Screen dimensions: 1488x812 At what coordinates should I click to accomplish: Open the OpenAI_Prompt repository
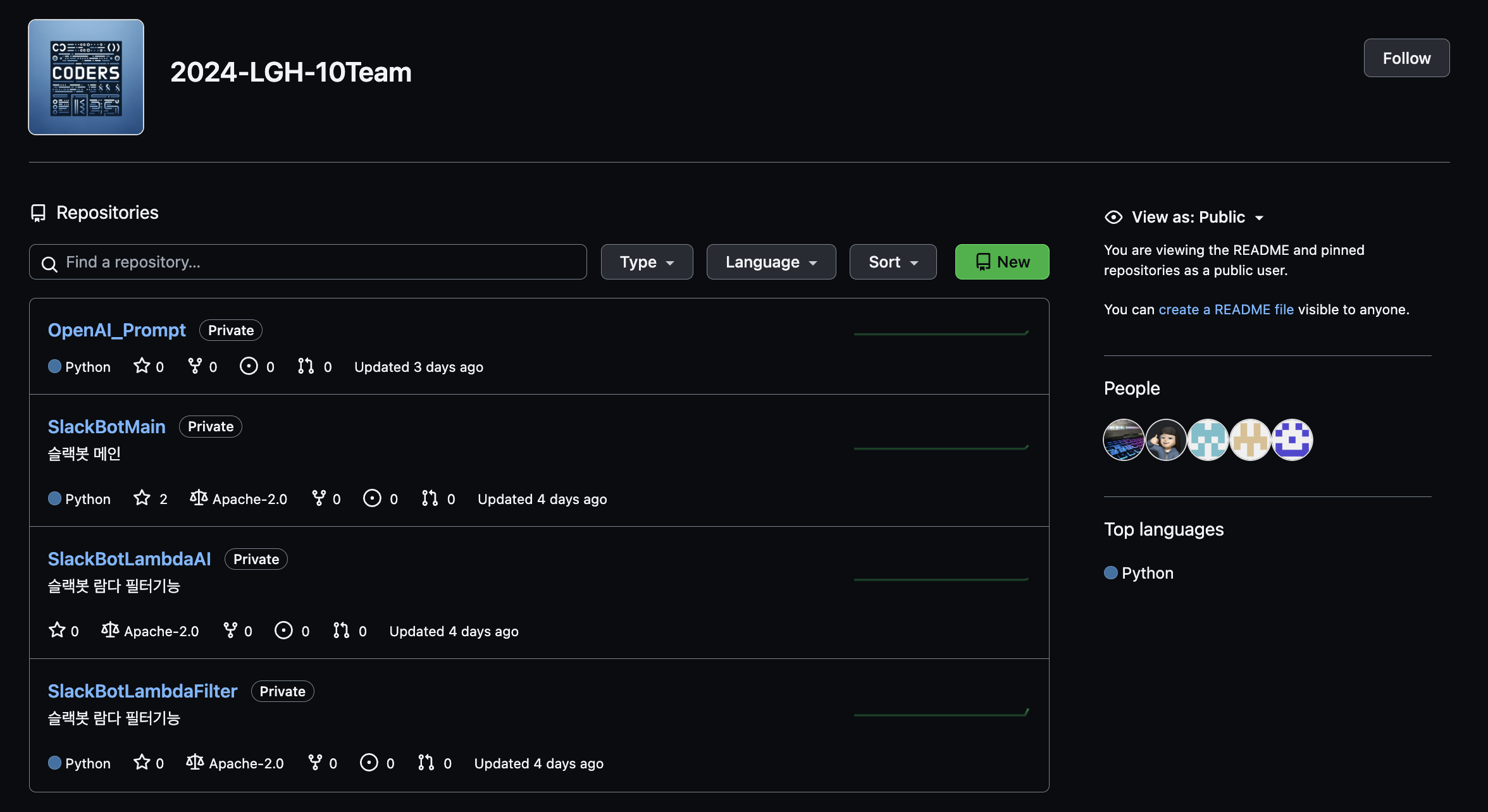point(117,330)
